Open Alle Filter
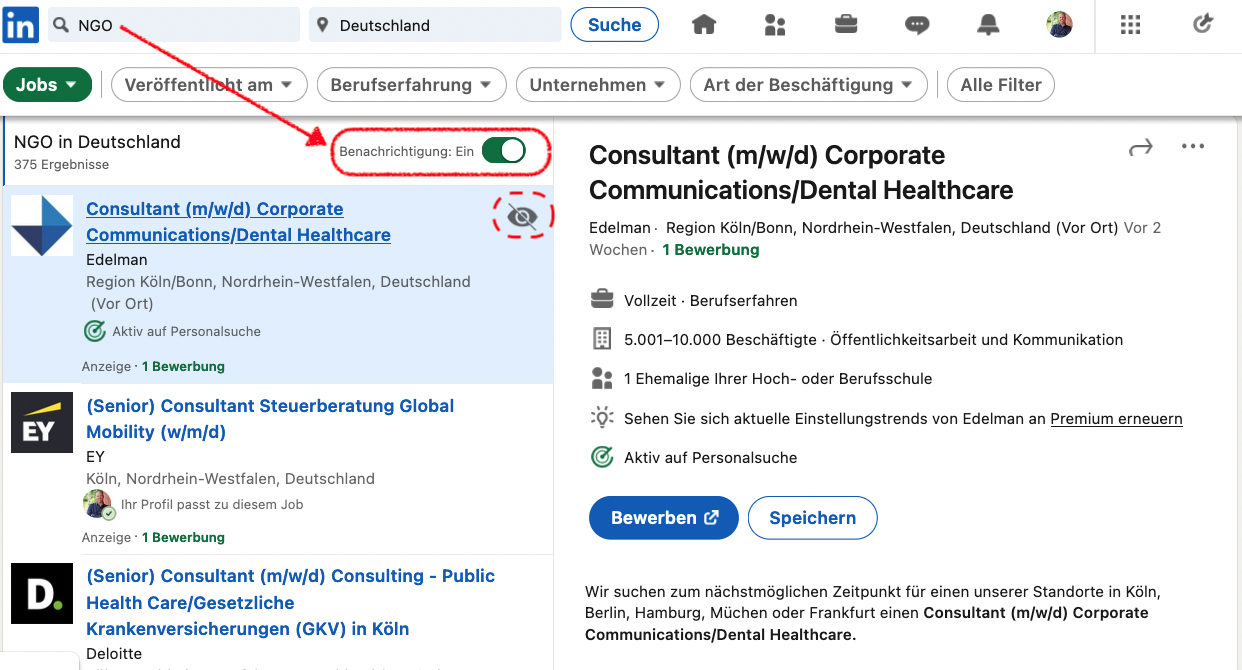 [1001, 85]
